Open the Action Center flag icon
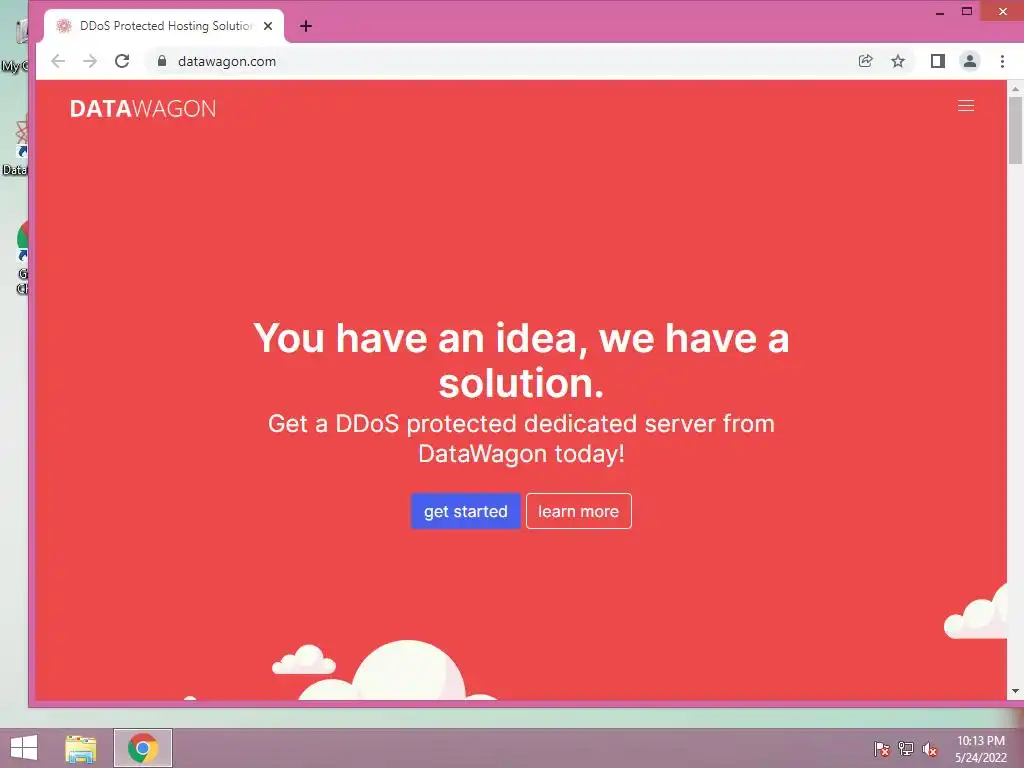The height and width of the screenshot is (768, 1024). pos(882,749)
